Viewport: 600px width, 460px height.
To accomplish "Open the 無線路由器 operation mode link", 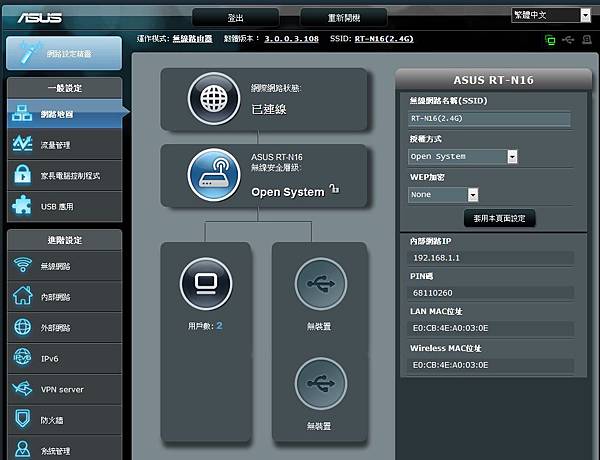I will 192,39.
